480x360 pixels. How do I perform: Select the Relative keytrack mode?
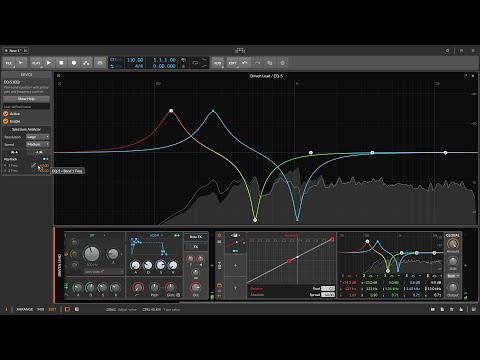point(257,289)
